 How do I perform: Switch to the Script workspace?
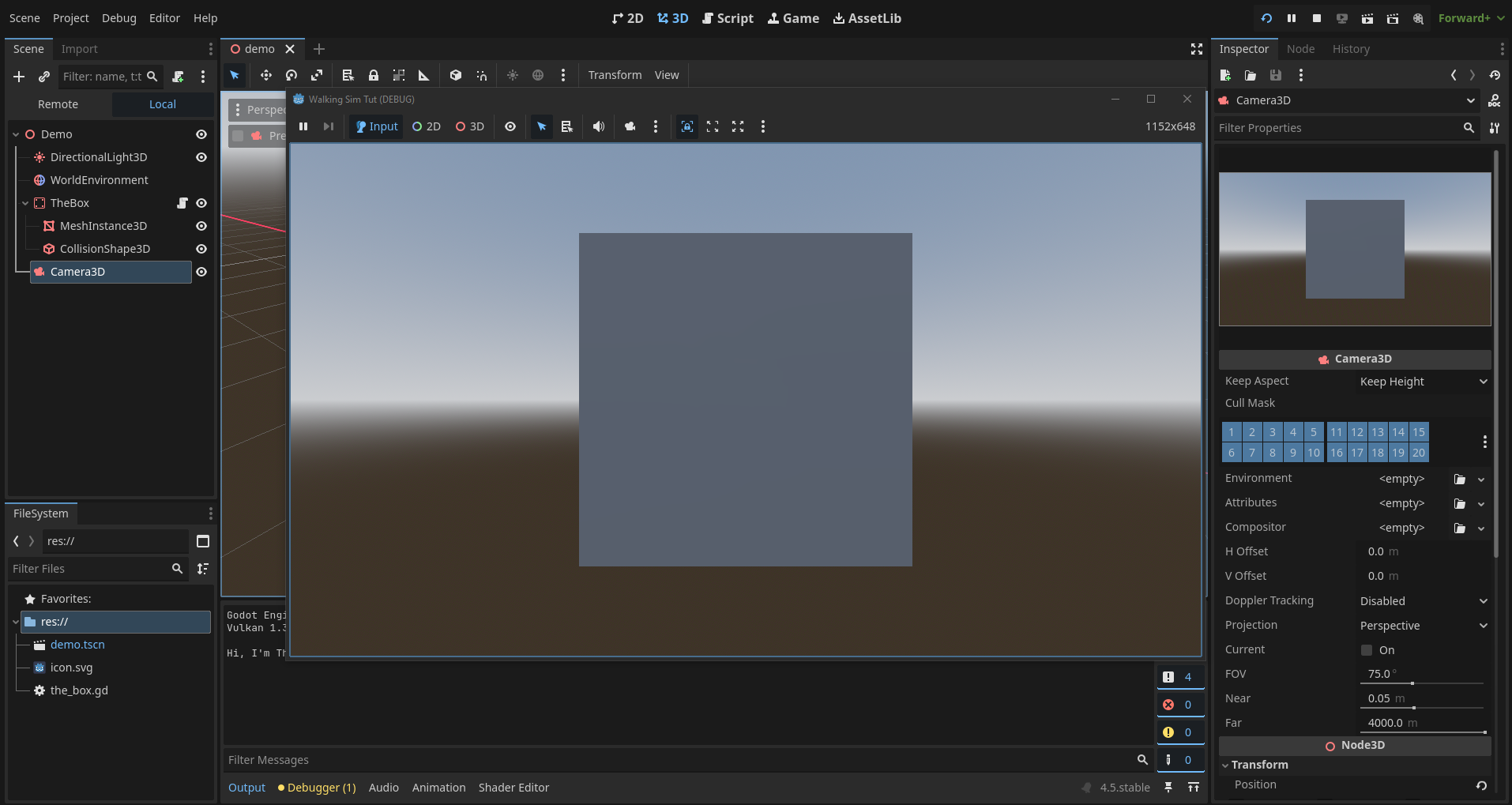[x=728, y=18]
